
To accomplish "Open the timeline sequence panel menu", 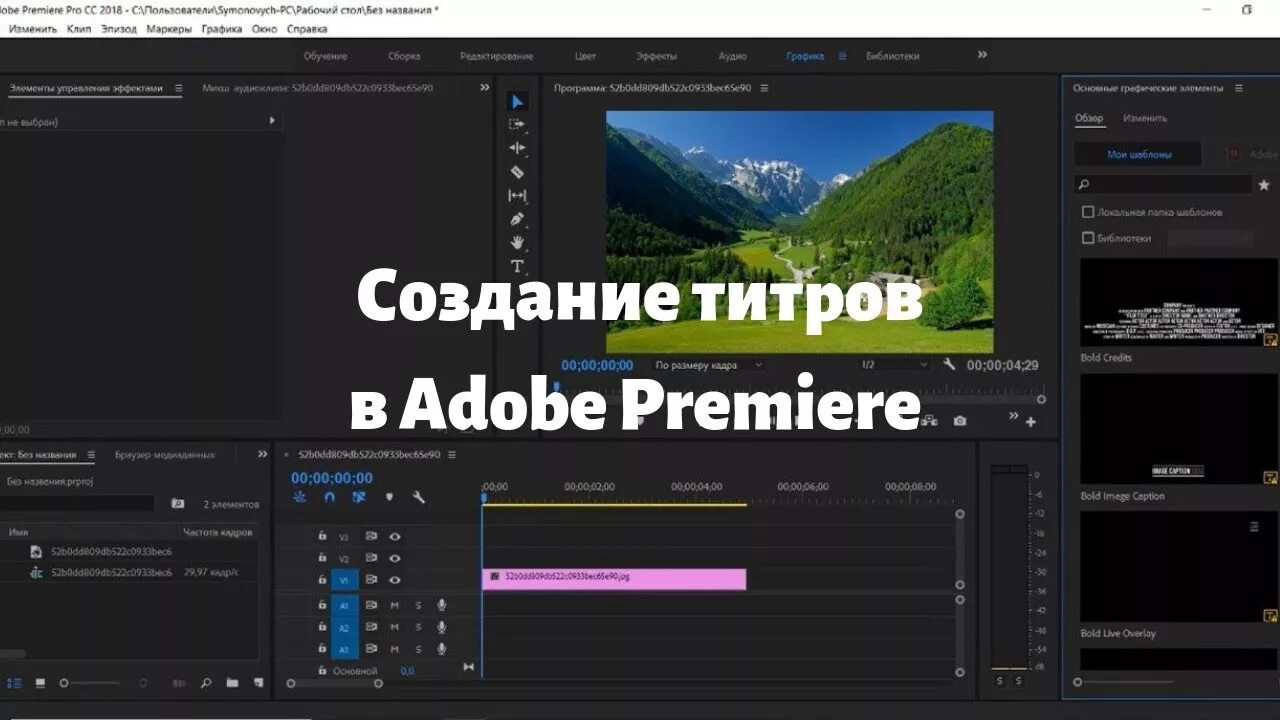I will pos(452,454).
